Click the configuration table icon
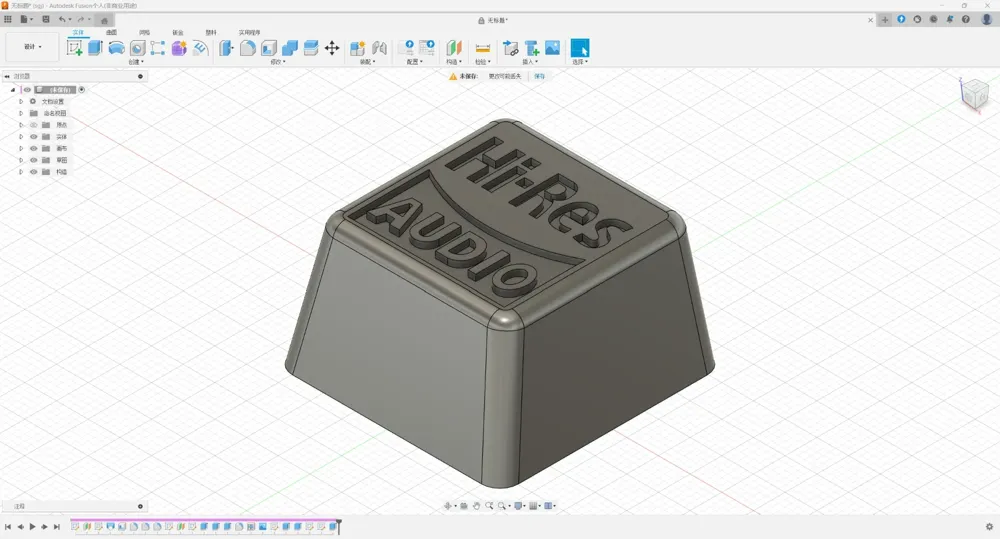This screenshot has height=539, width=1000. tap(427, 48)
